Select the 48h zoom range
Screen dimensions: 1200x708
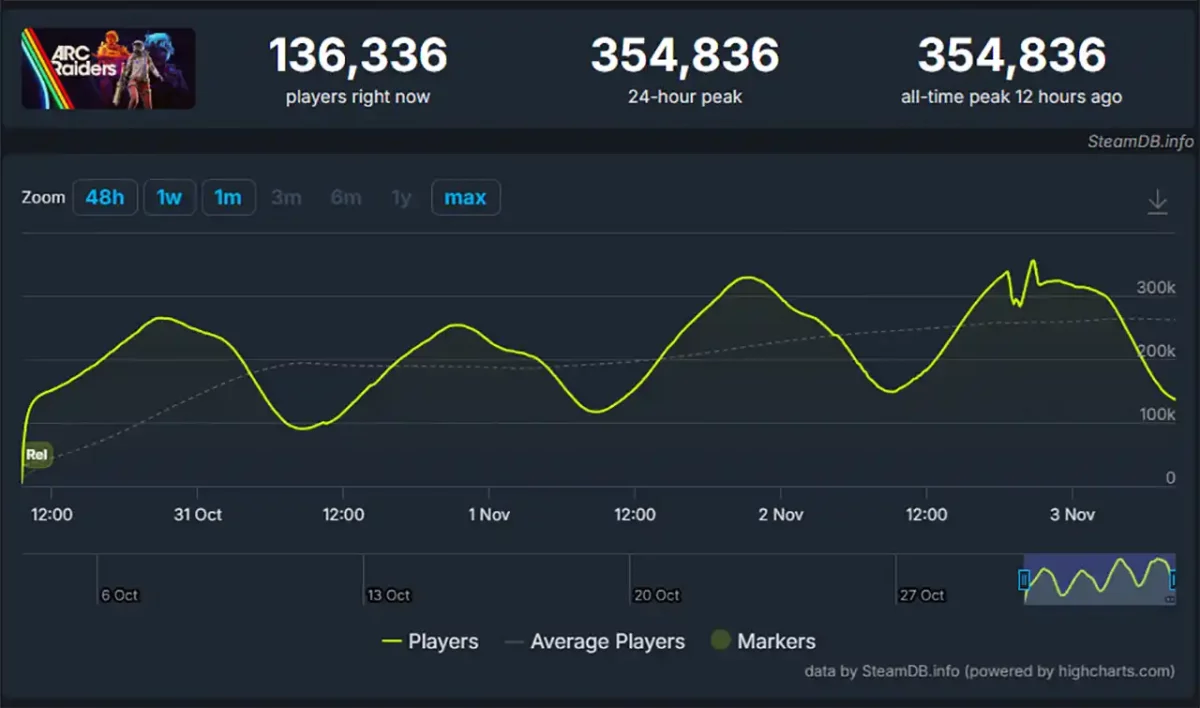[105, 197]
